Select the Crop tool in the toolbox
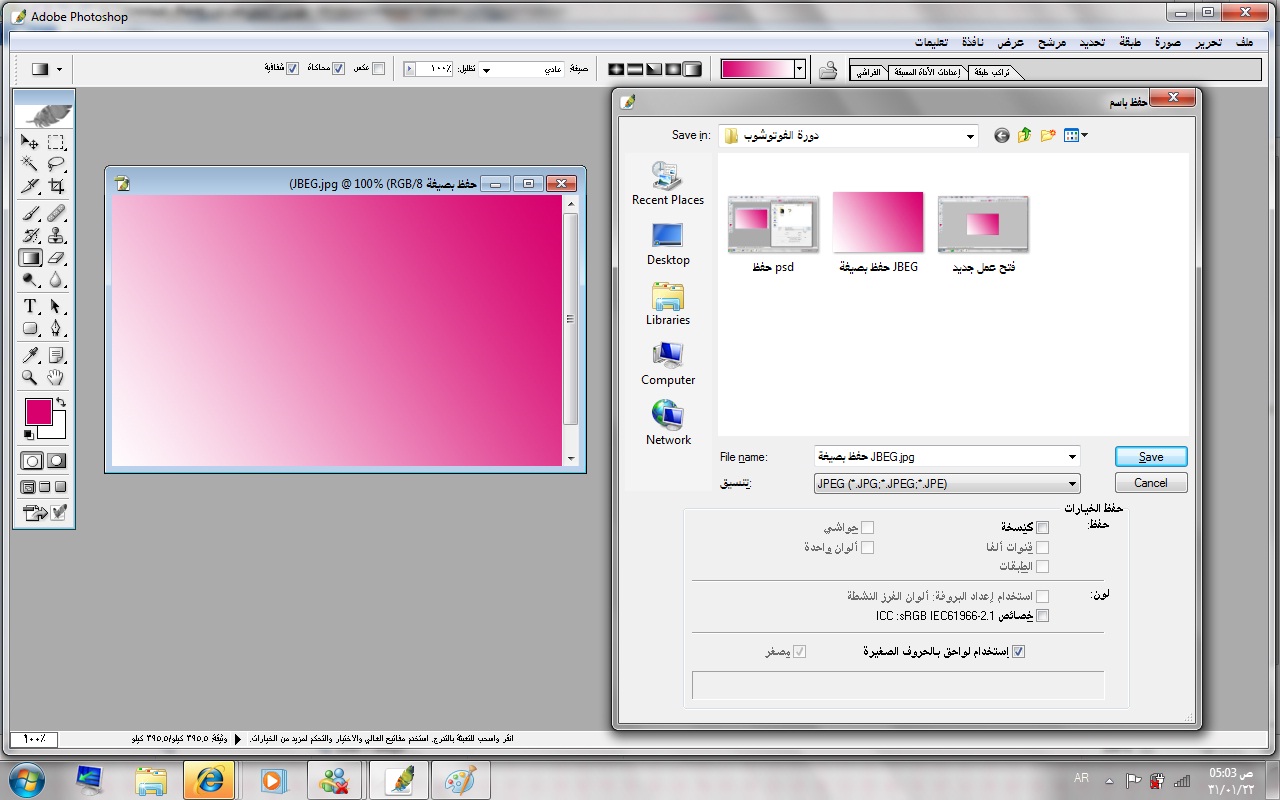This screenshot has width=1280, height=800. coord(57,187)
